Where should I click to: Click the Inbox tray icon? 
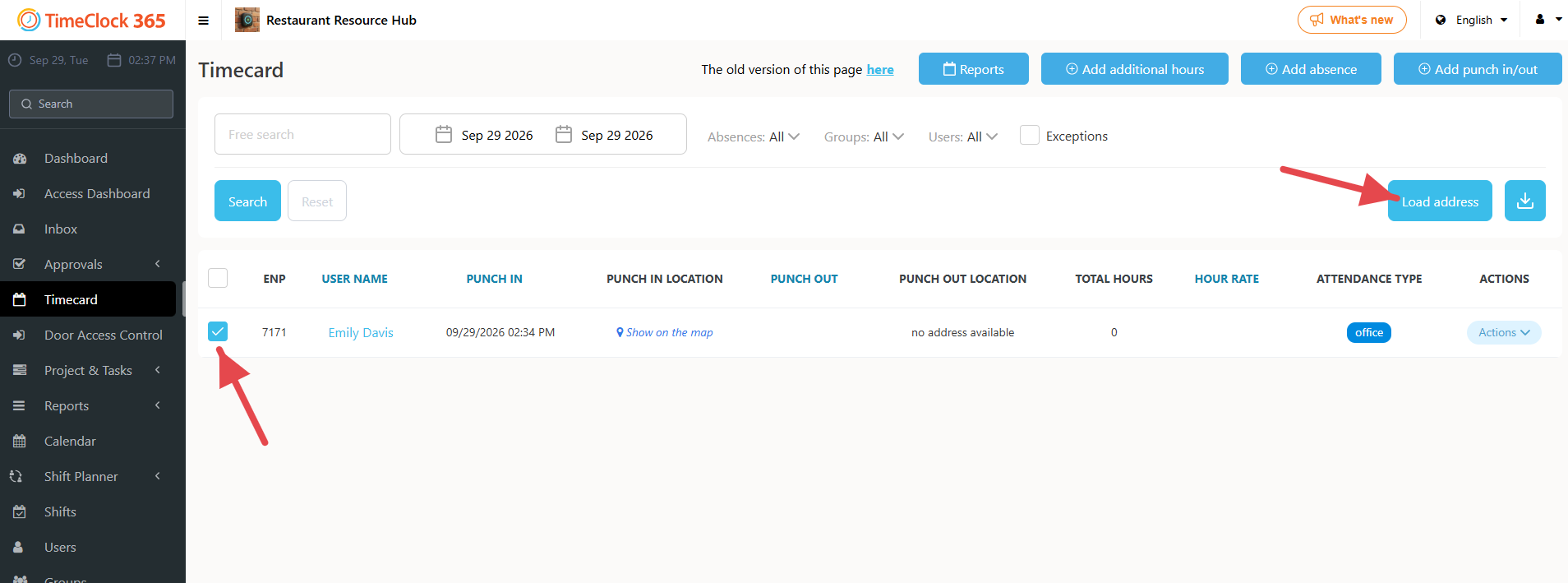click(x=20, y=229)
